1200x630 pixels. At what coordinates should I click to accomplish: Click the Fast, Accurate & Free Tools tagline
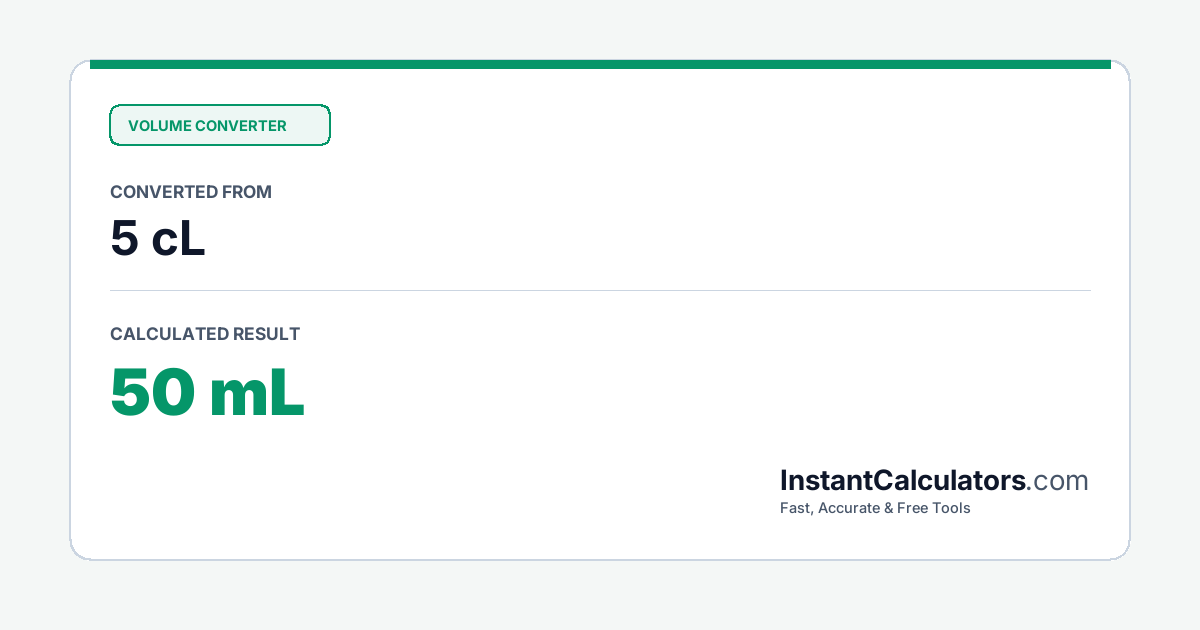point(875,508)
